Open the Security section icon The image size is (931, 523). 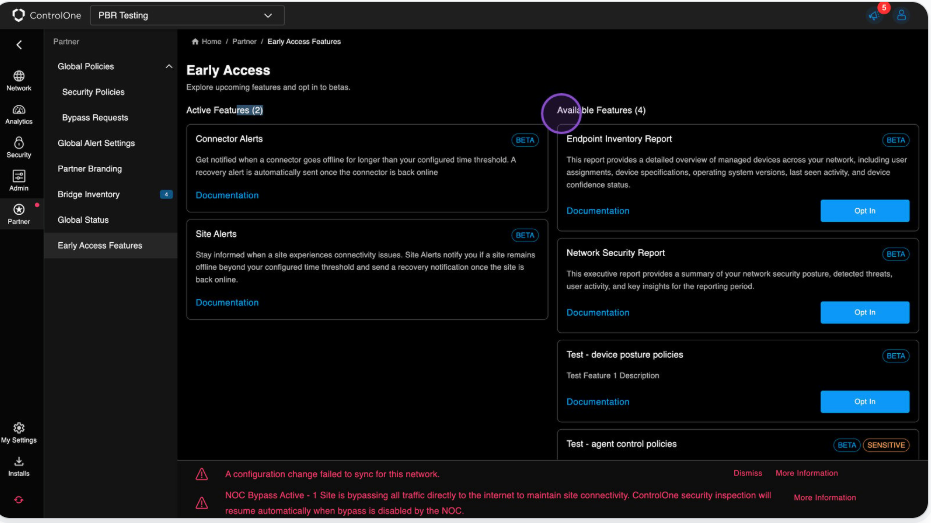click(19, 142)
